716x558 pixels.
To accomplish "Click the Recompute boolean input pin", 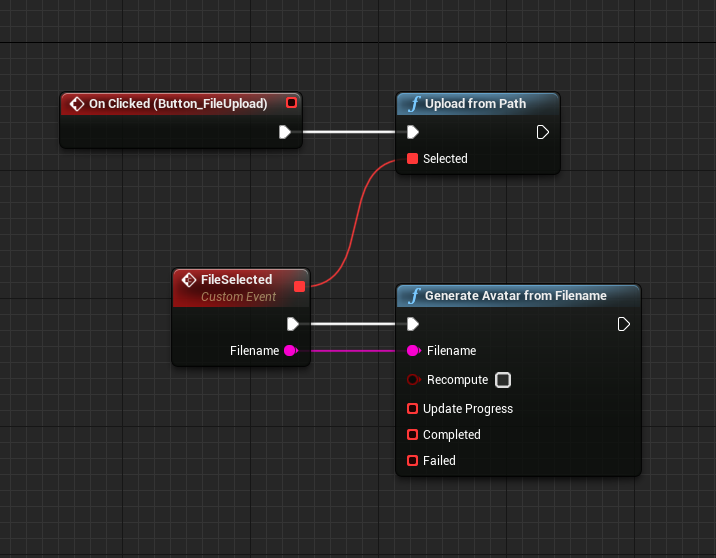I will (412, 380).
